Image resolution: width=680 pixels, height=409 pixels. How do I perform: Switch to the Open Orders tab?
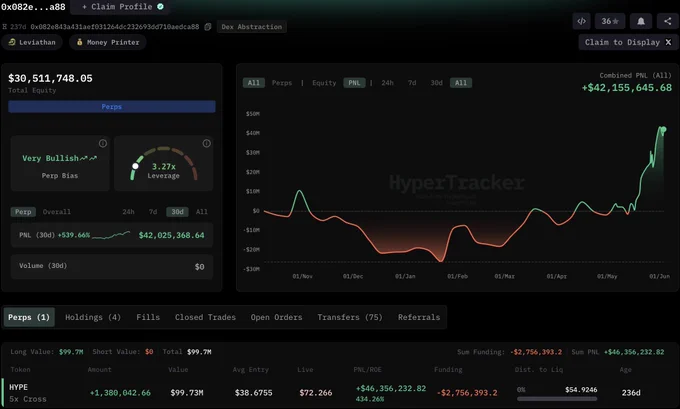(276, 317)
